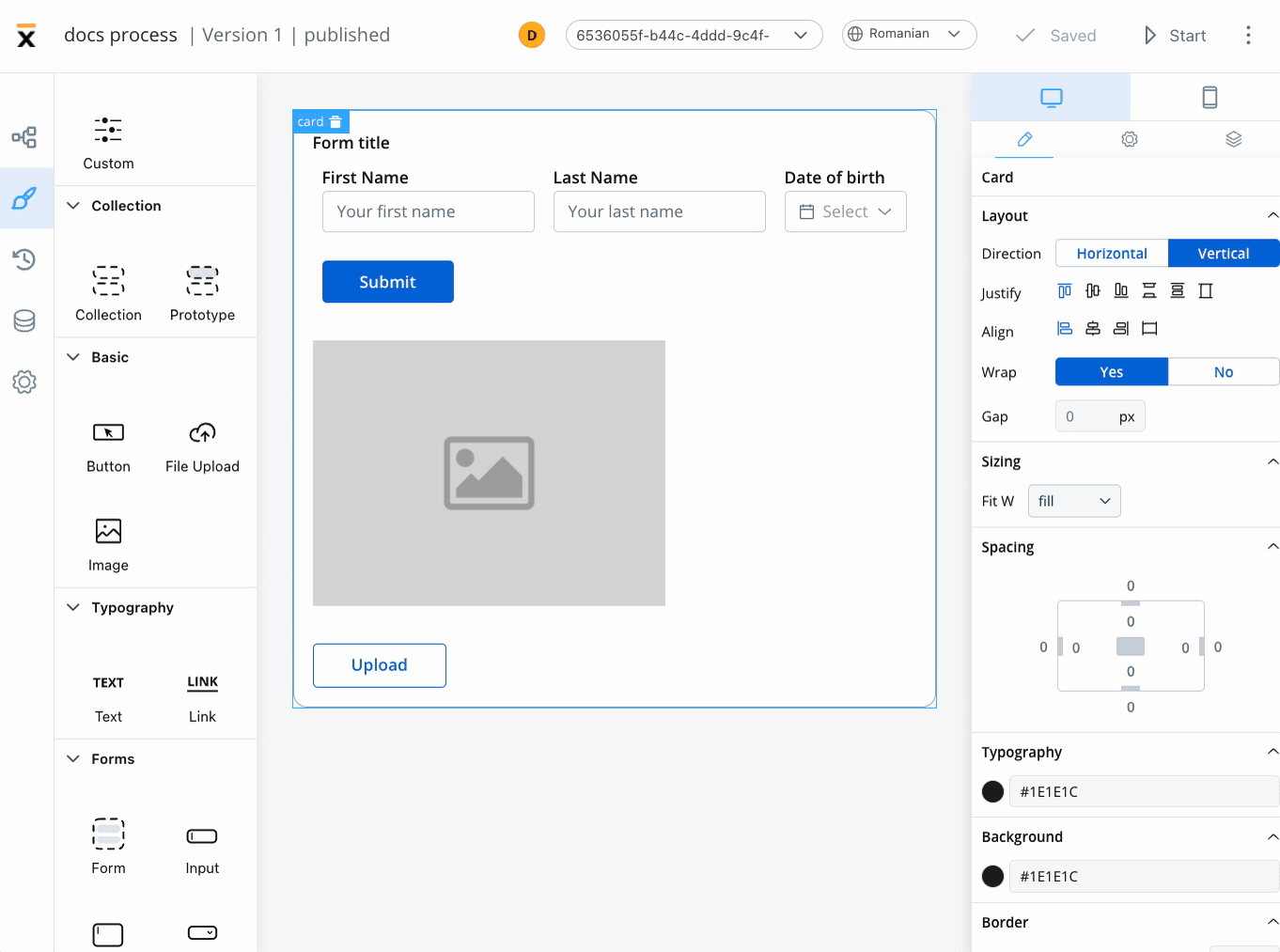Collapse the Background properties section
The height and width of the screenshot is (952, 1280).
(1272, 836)
